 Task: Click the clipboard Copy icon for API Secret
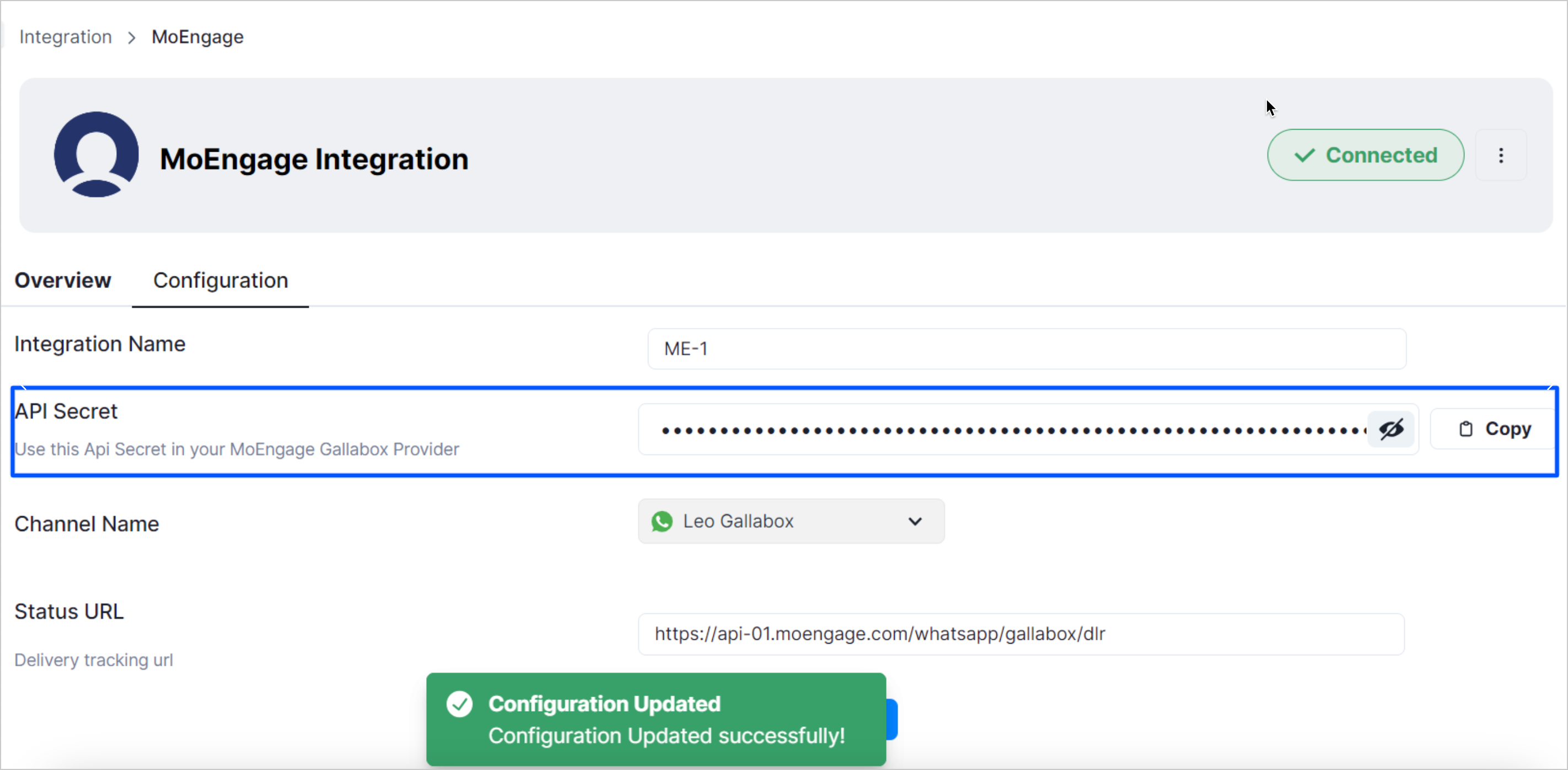pyautogui.click(x=1466, y=429)
